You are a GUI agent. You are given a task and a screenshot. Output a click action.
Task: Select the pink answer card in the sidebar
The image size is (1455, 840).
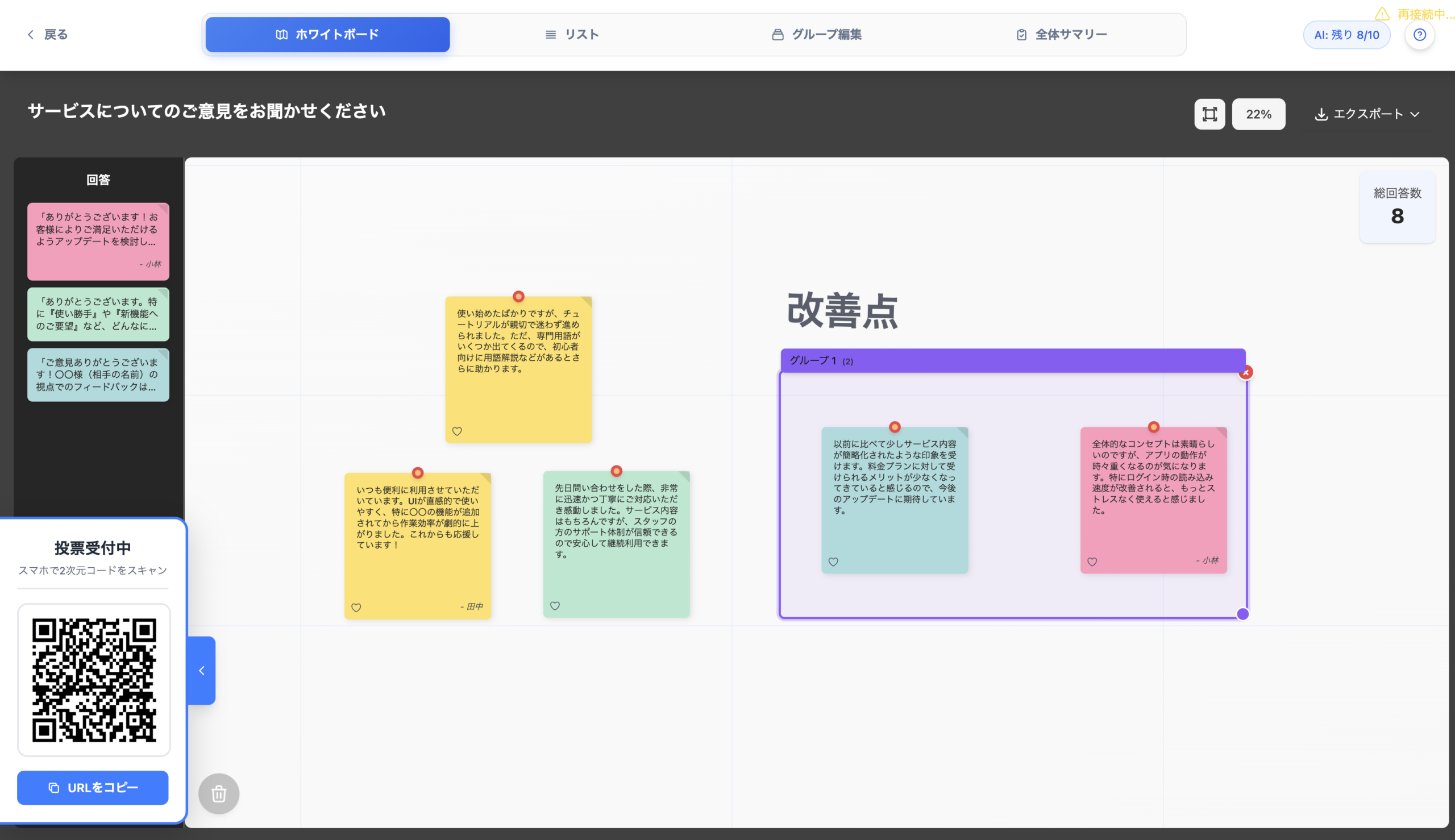(98, 241)
